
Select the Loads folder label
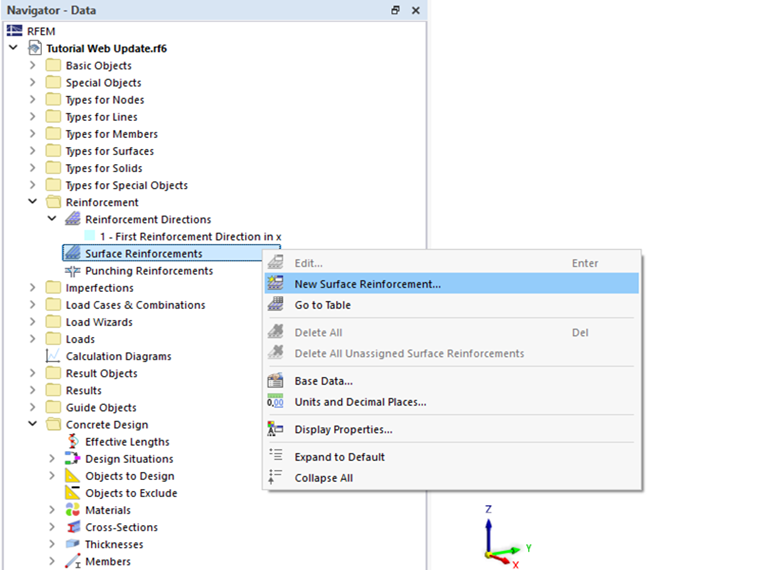[x=80, y=339]
